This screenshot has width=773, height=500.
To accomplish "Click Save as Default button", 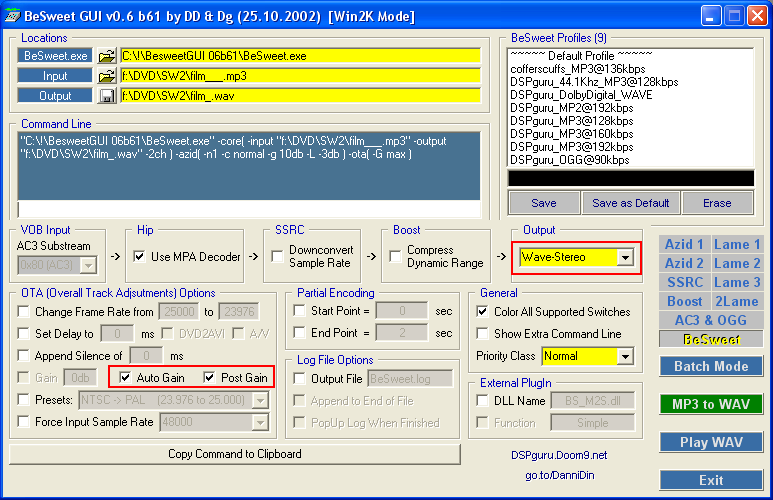I will 631,203.
